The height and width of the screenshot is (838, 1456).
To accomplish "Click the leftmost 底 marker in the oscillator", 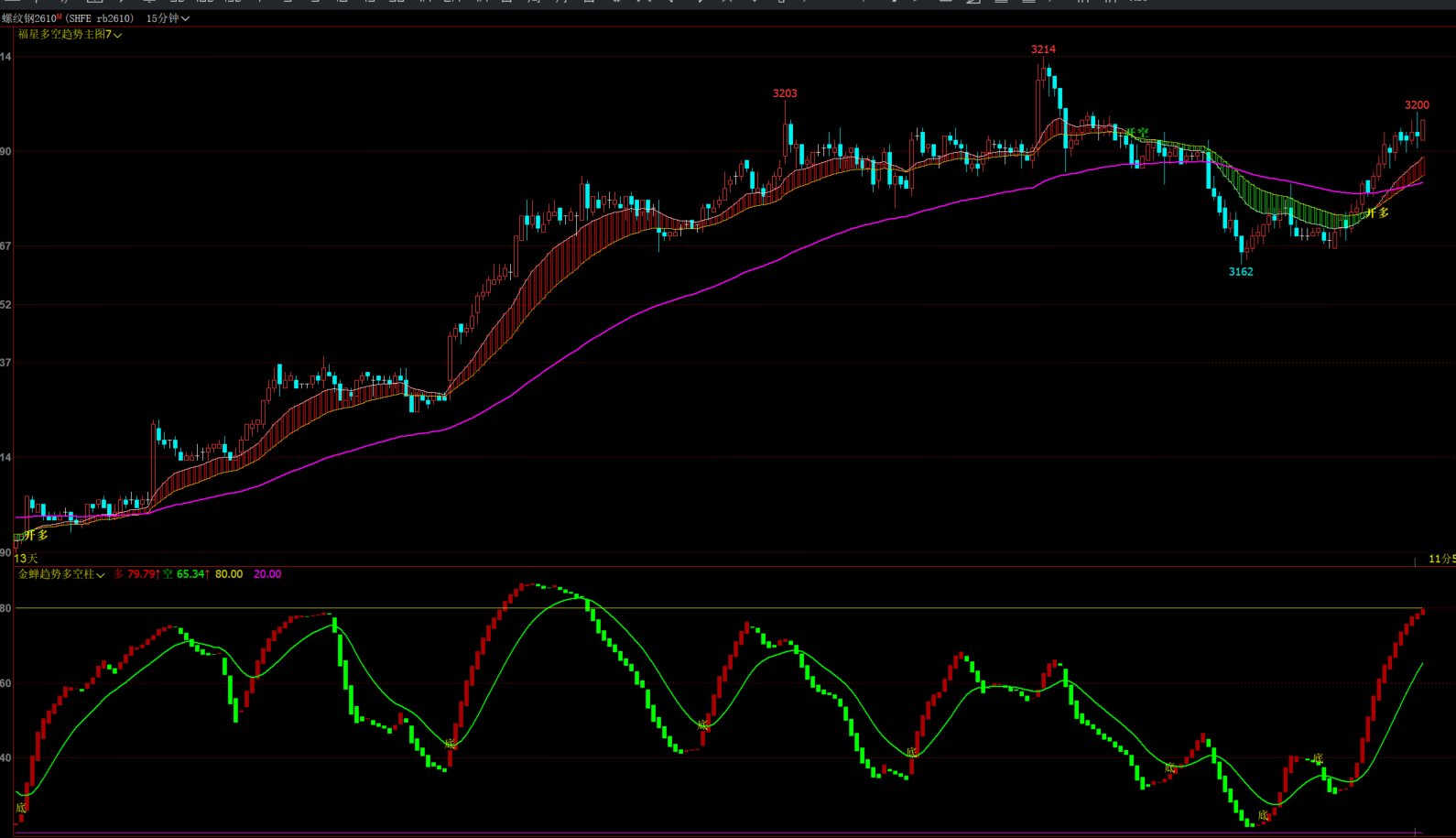I will pyautogui.click(x=21, y=808).
